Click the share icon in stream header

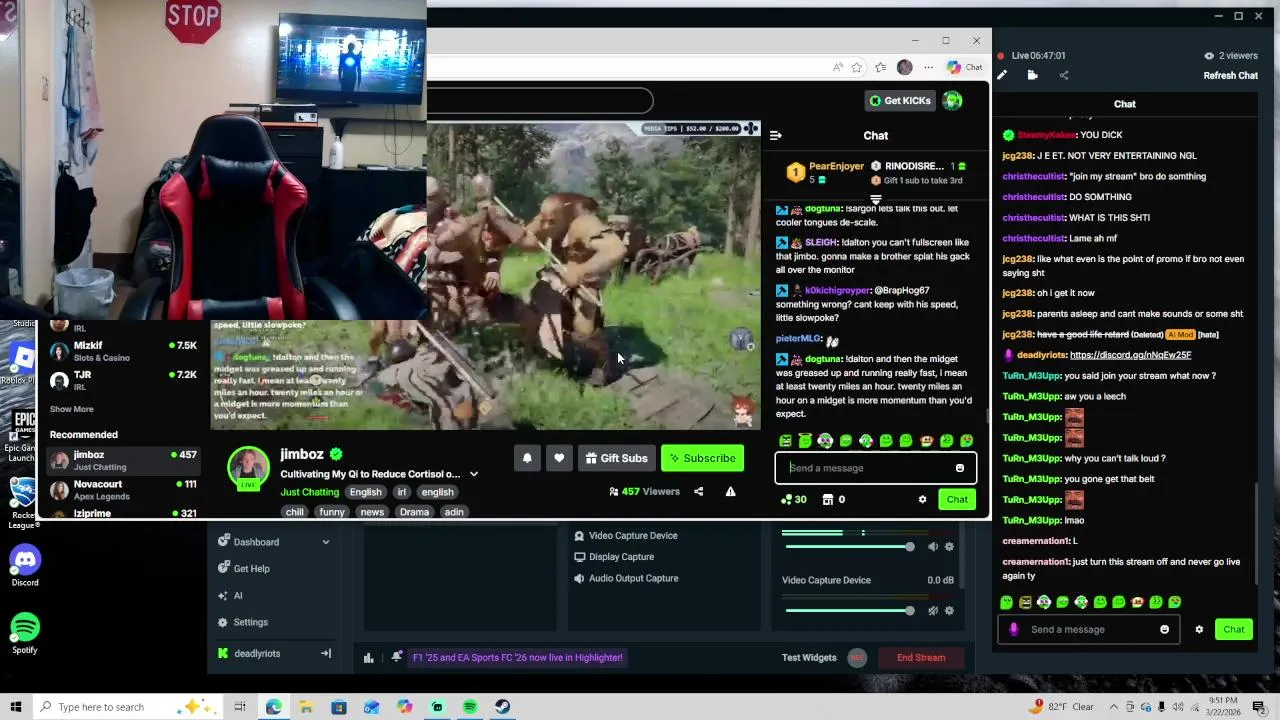tap(1064, 75)
